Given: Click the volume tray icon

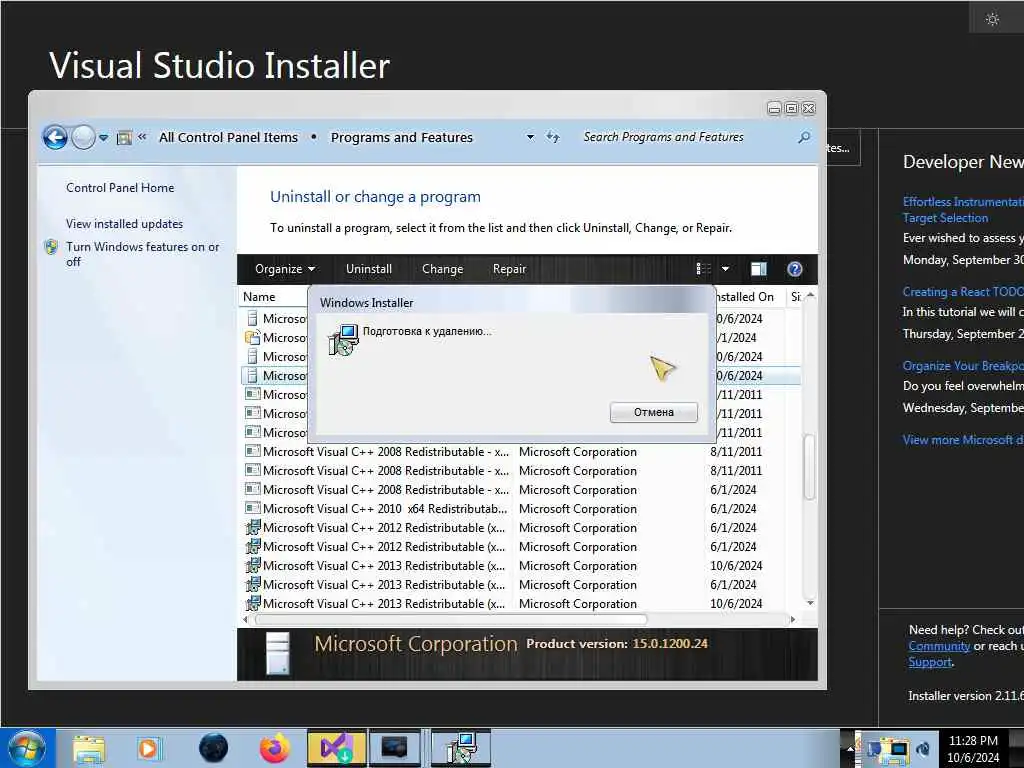Looking at the screenshot, I should coord(923,749).
